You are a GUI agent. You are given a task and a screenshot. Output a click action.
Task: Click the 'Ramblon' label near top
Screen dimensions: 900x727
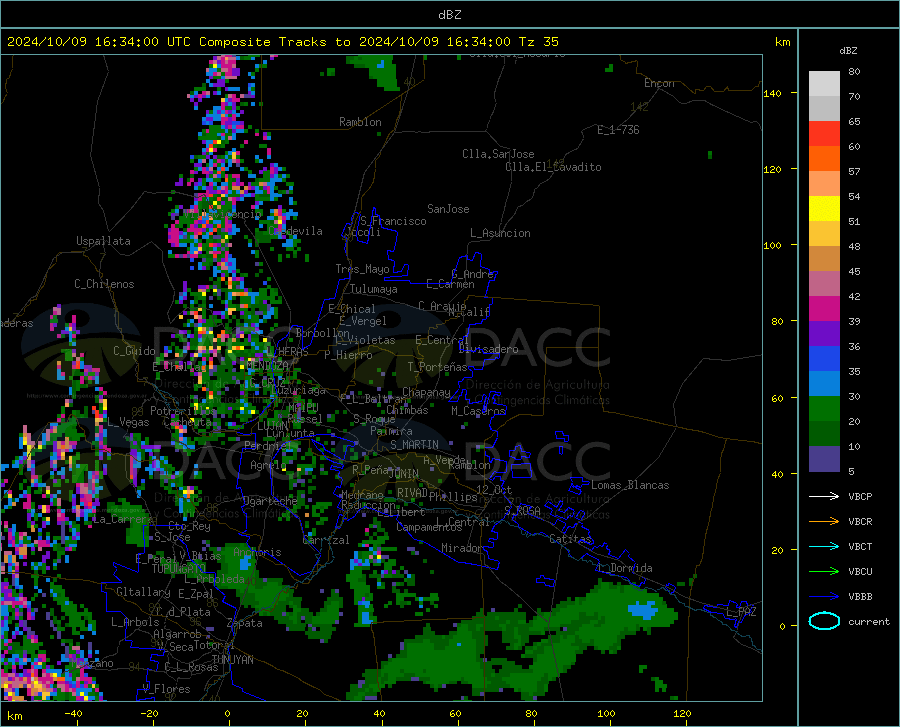click(x=360, y=122)
